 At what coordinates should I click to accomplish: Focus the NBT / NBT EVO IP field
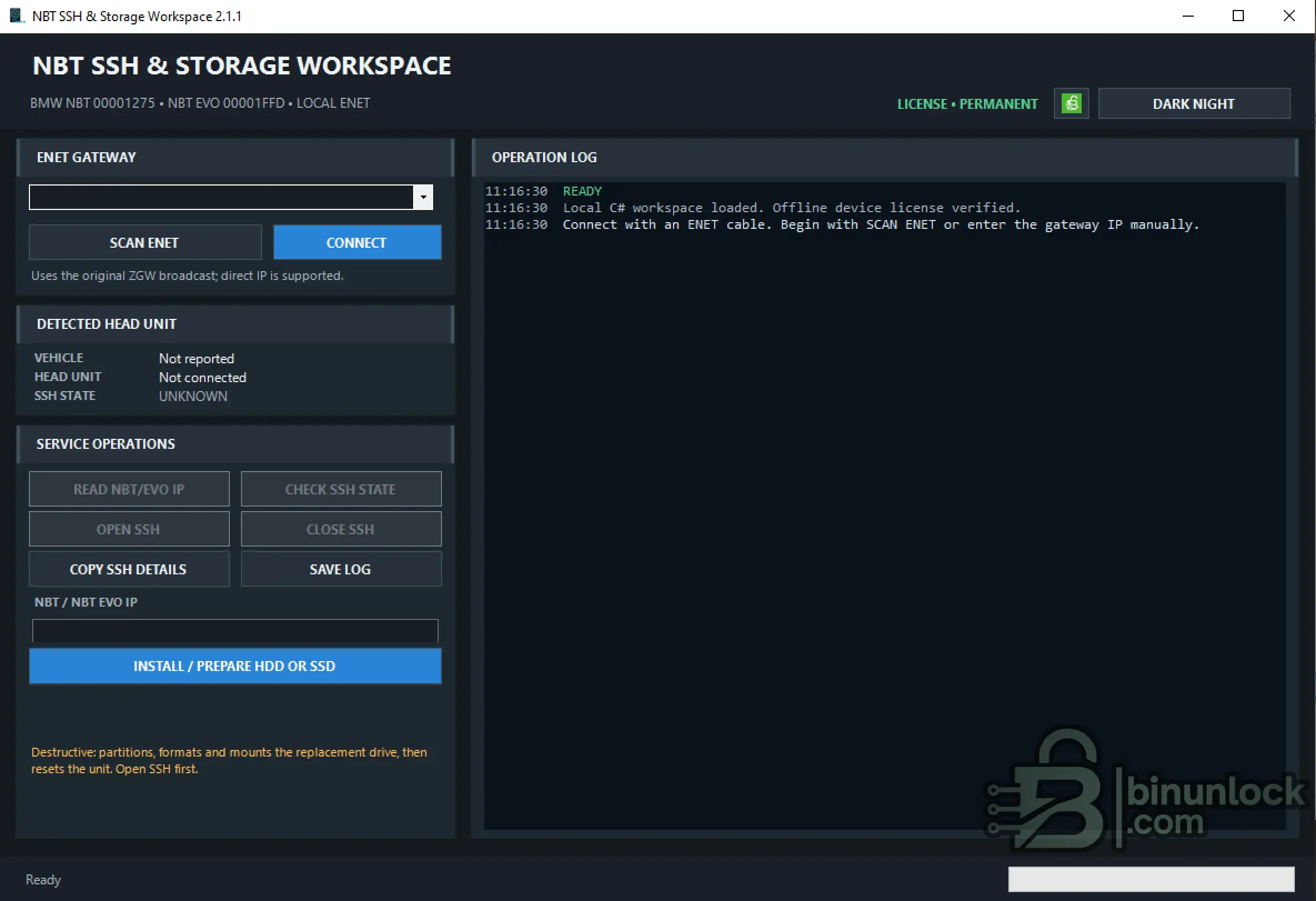coord(235,630)
